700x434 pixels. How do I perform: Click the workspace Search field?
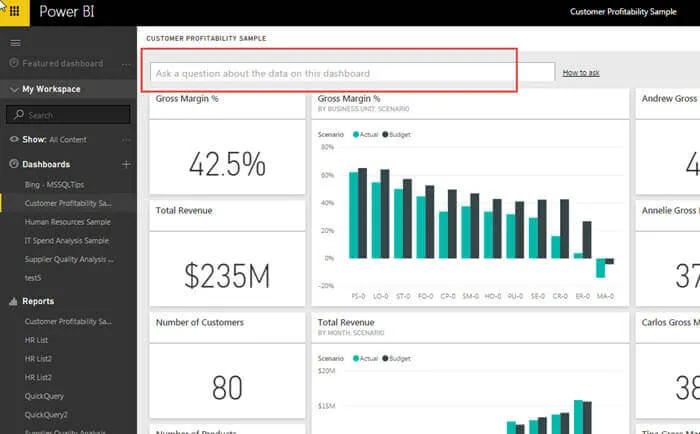pyautogui.click(x=68, y=115)
